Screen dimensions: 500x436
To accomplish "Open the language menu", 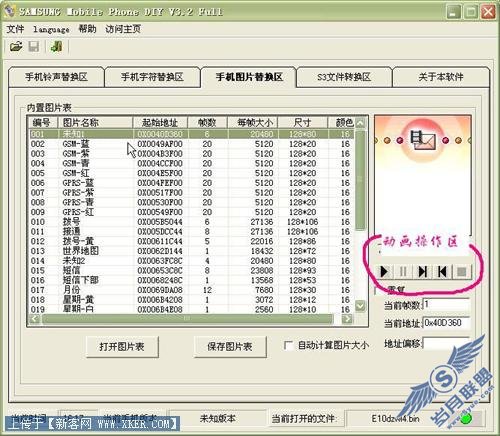I will tap(51, 29).
